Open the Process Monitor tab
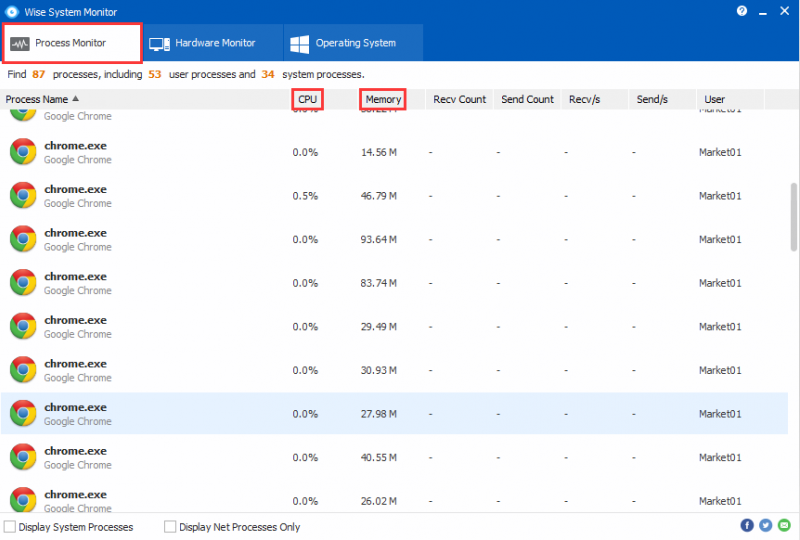The height and width of the screenshot is (540, 800). (72, 43)
